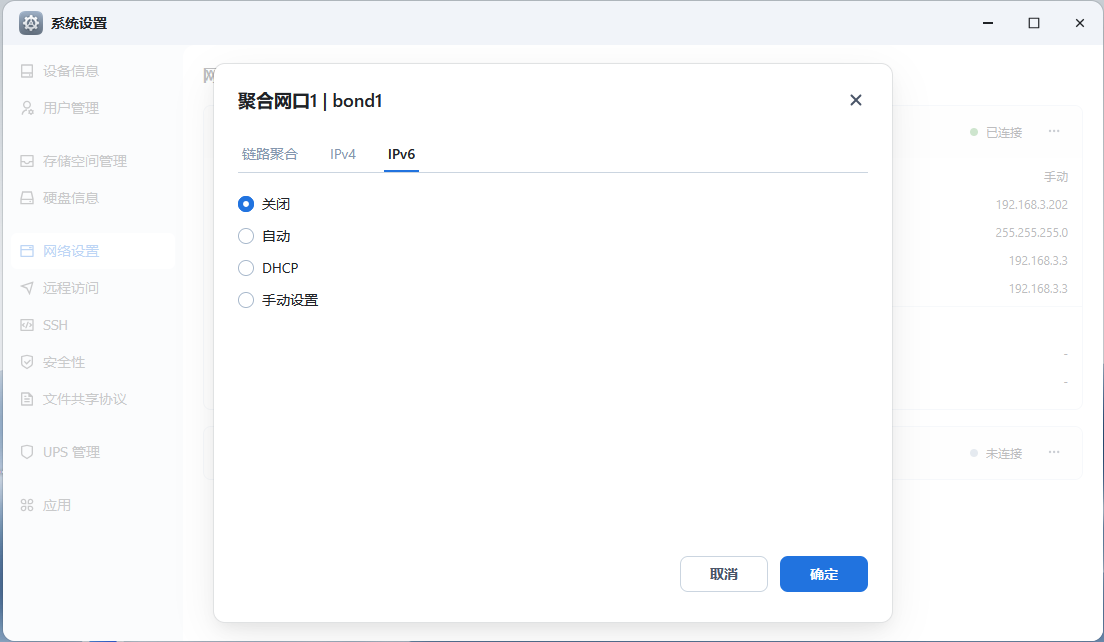Viewport: 1104px width, 642px height.
Task: Select the 手动设置 radio option
Action: pyautogui.click(x=246, y=300)
